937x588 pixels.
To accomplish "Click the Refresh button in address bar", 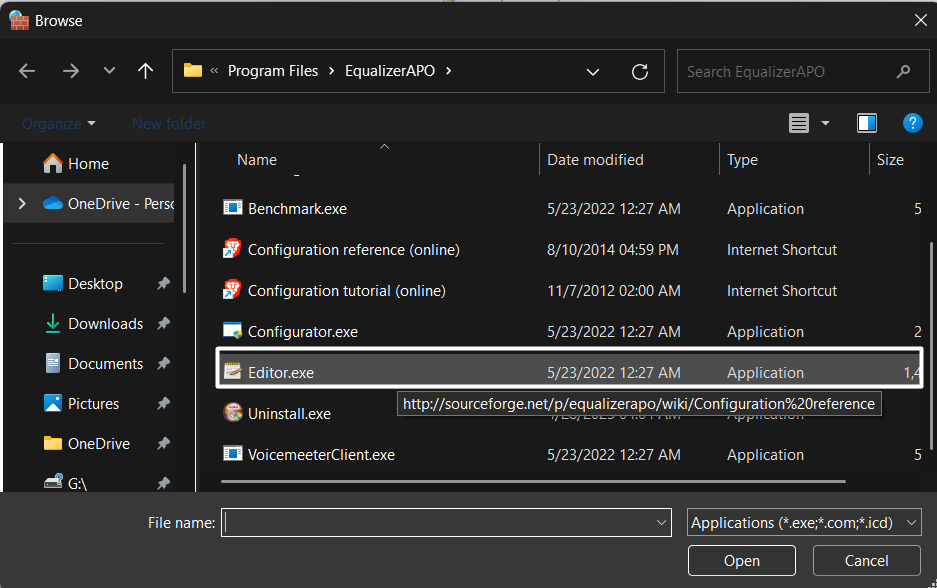I will pyautogui.click(x=640, y=72).
